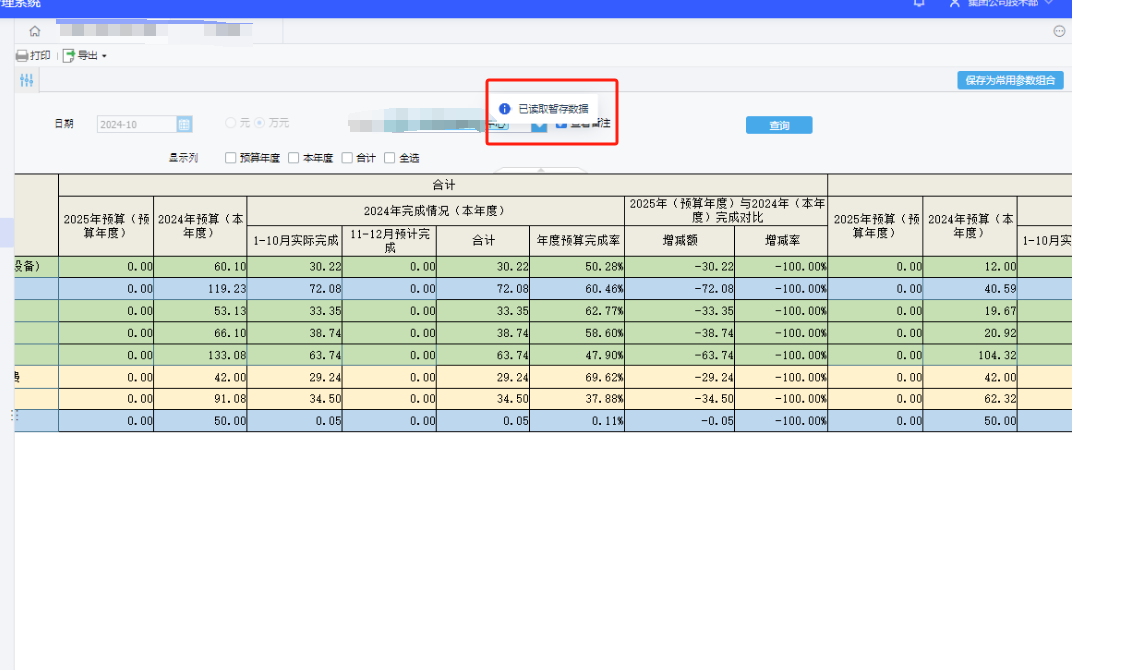
Task: Click 保存为常用参数组合 button
Action: point(1010,80)
